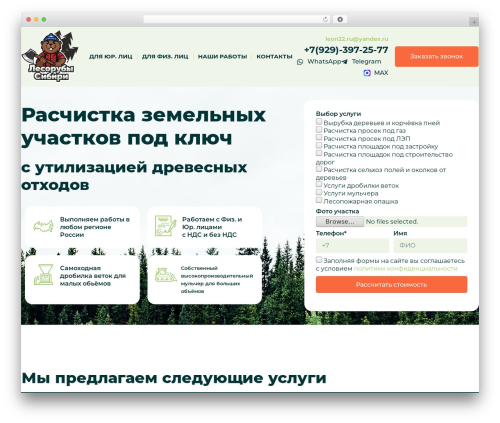Click the Telegram paper-plane icon
The height and width of the screenshot is (423, 500).
point(345,62)
